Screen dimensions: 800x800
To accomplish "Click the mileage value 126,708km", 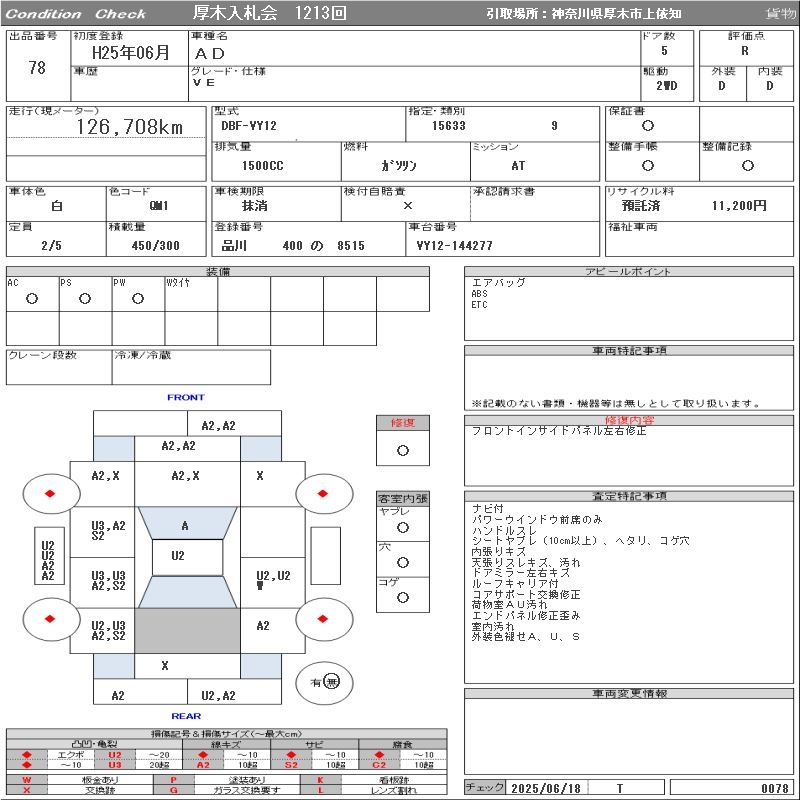I will coord(130,127).
